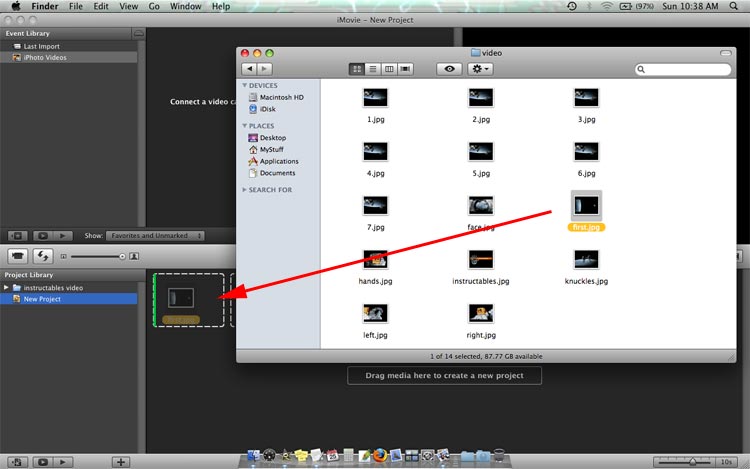The image size is (750, 469).
Task: Select the first.jpg file thumbnail
Action: (x=586, y=206)
